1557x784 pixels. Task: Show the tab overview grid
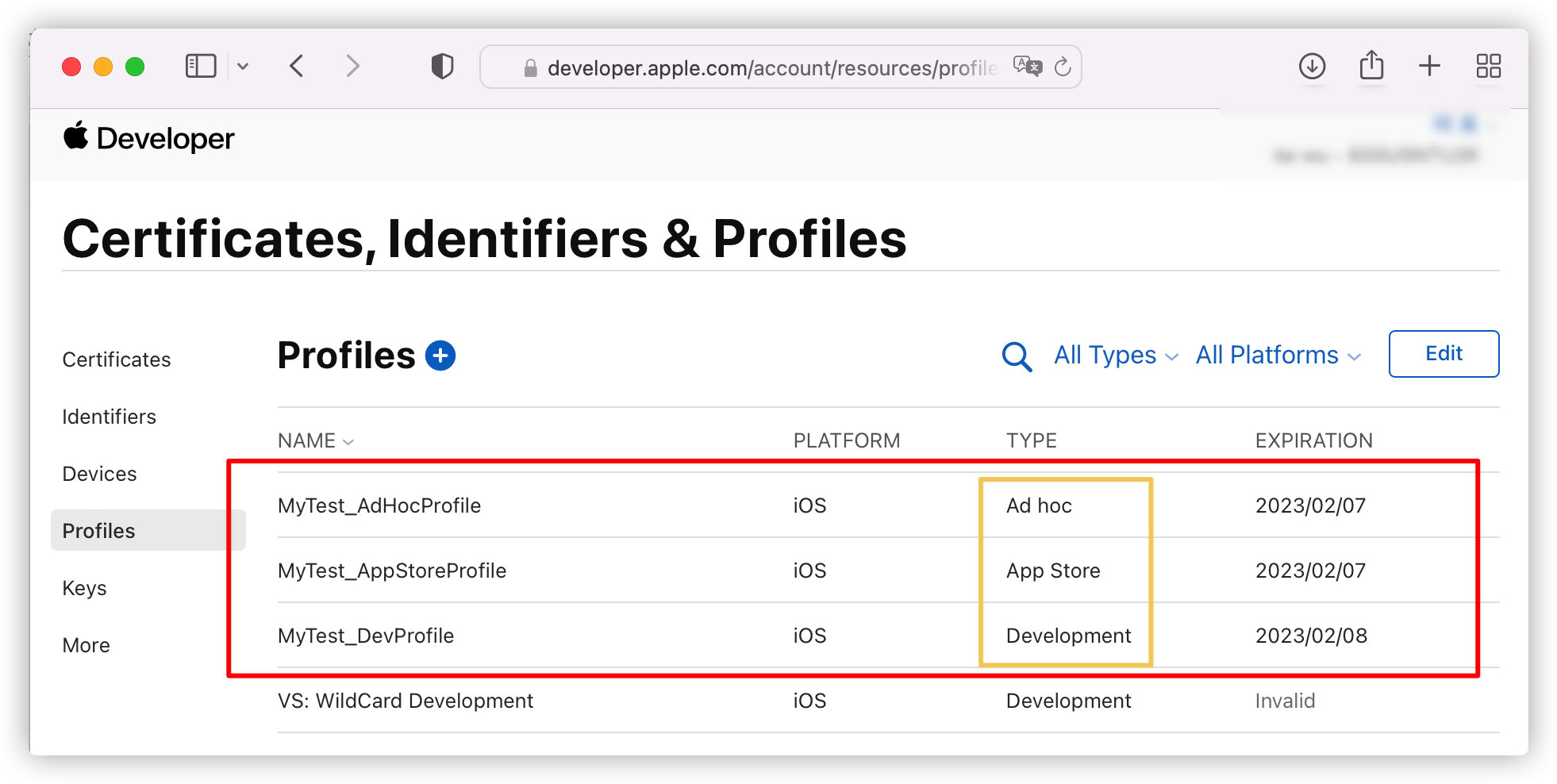pos(1488,66)
